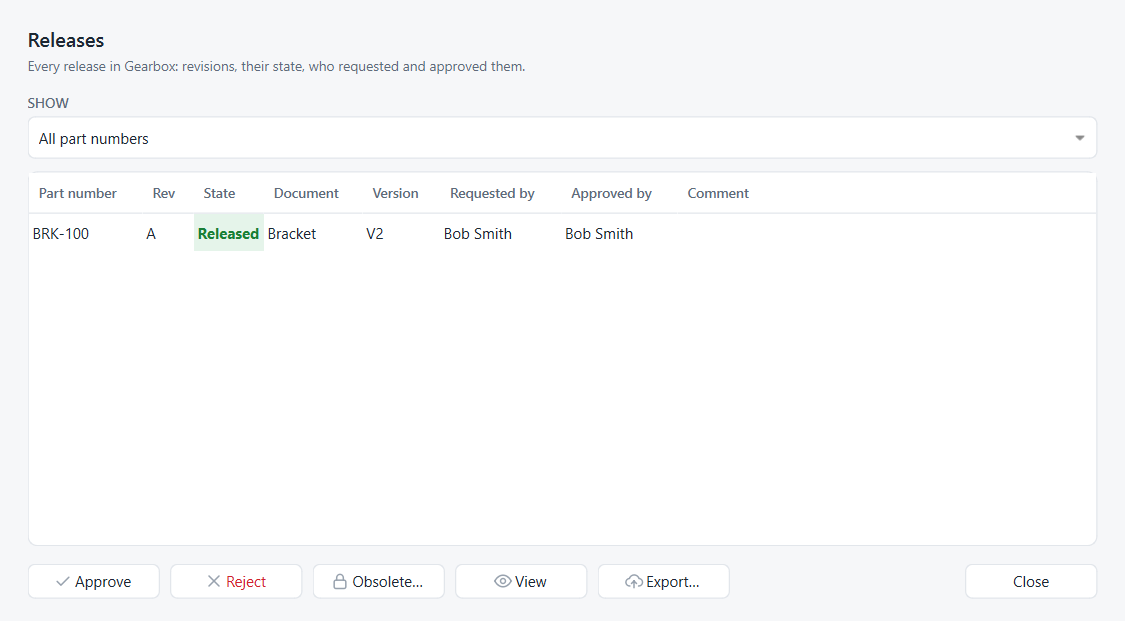
Task: Click the Approve checkmark icon
Action: [62, 582]
